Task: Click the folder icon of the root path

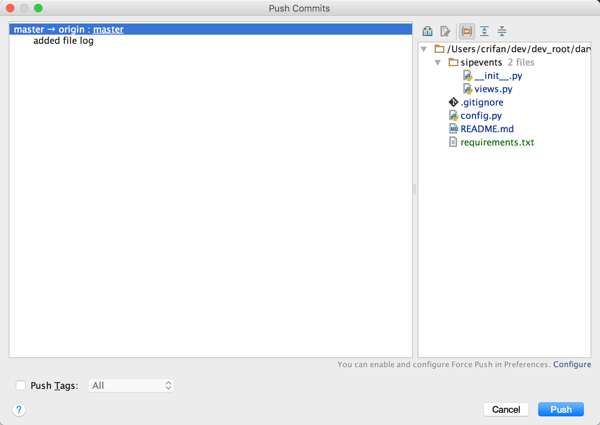Action: pyautogui.click(x=439, y=49)
